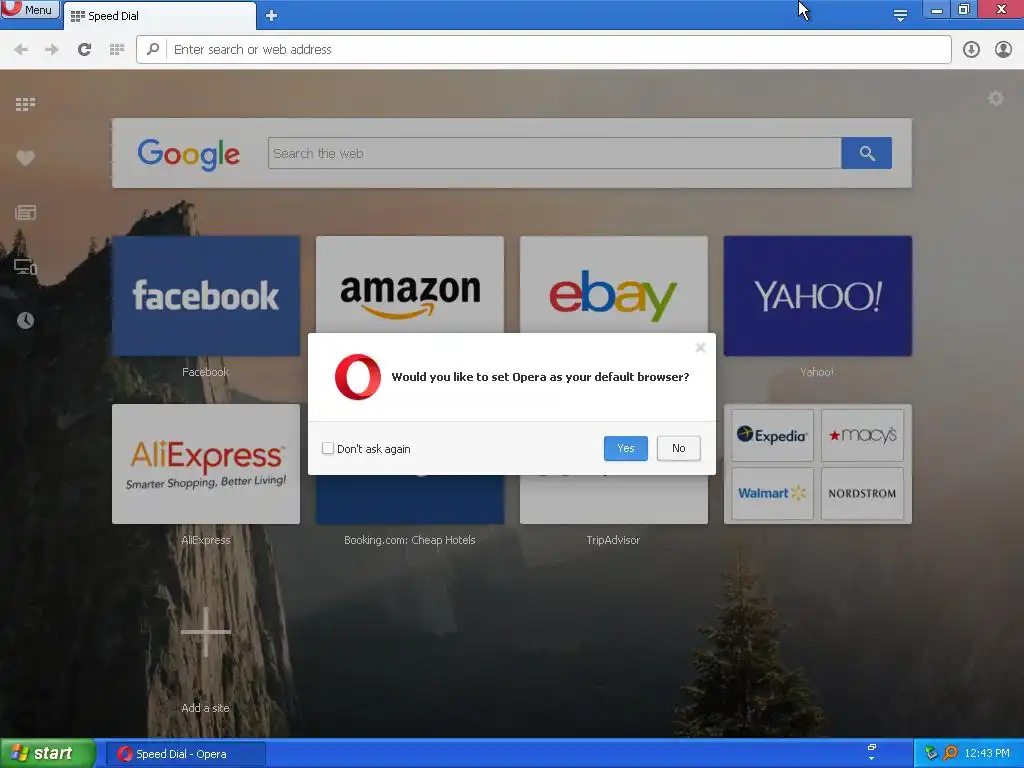Click the Yahoo! label under its tile
The height and width of the screenshot is (768, 1024).
click(817, 372)
